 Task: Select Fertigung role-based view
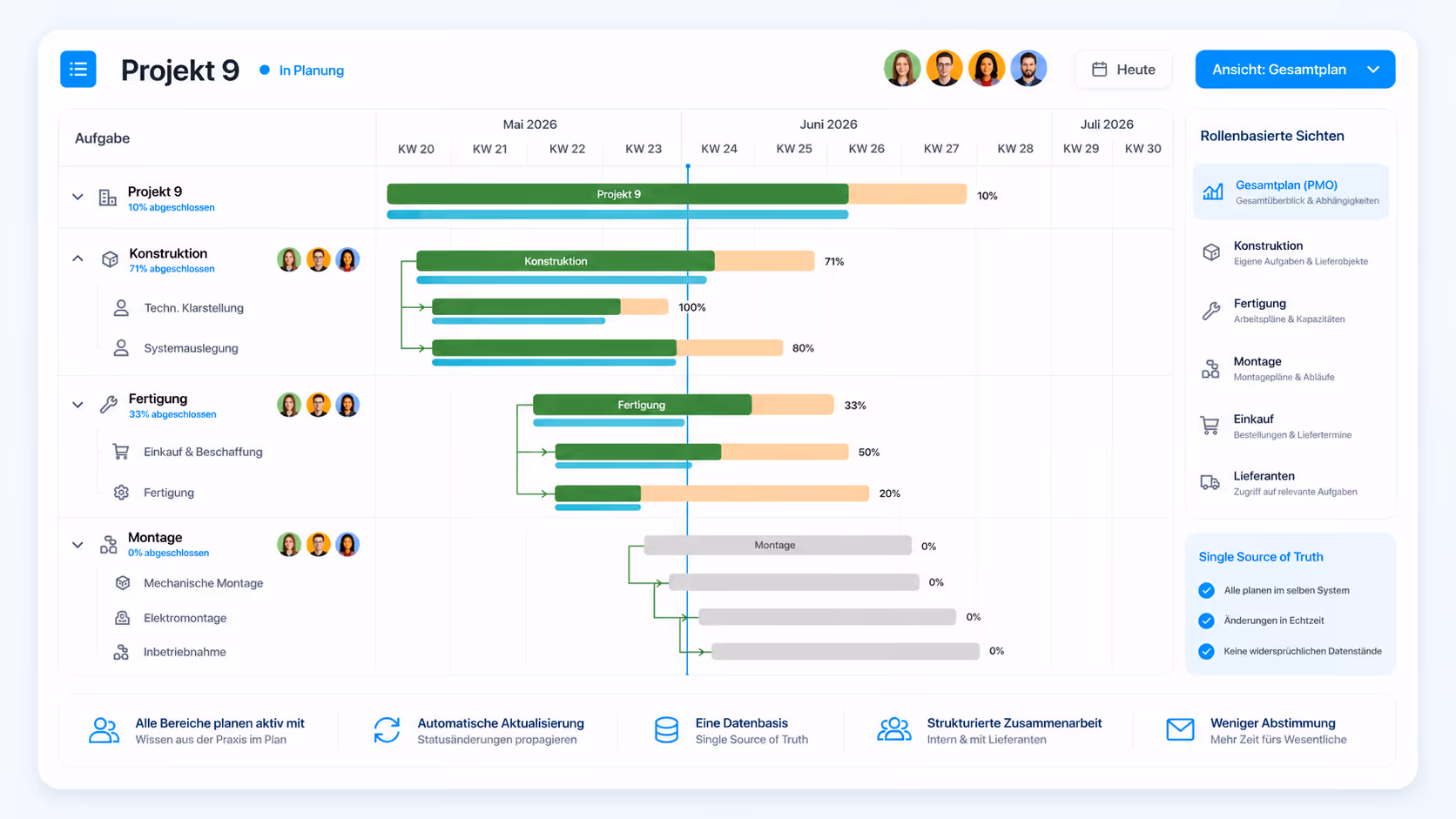point(1291,311)
